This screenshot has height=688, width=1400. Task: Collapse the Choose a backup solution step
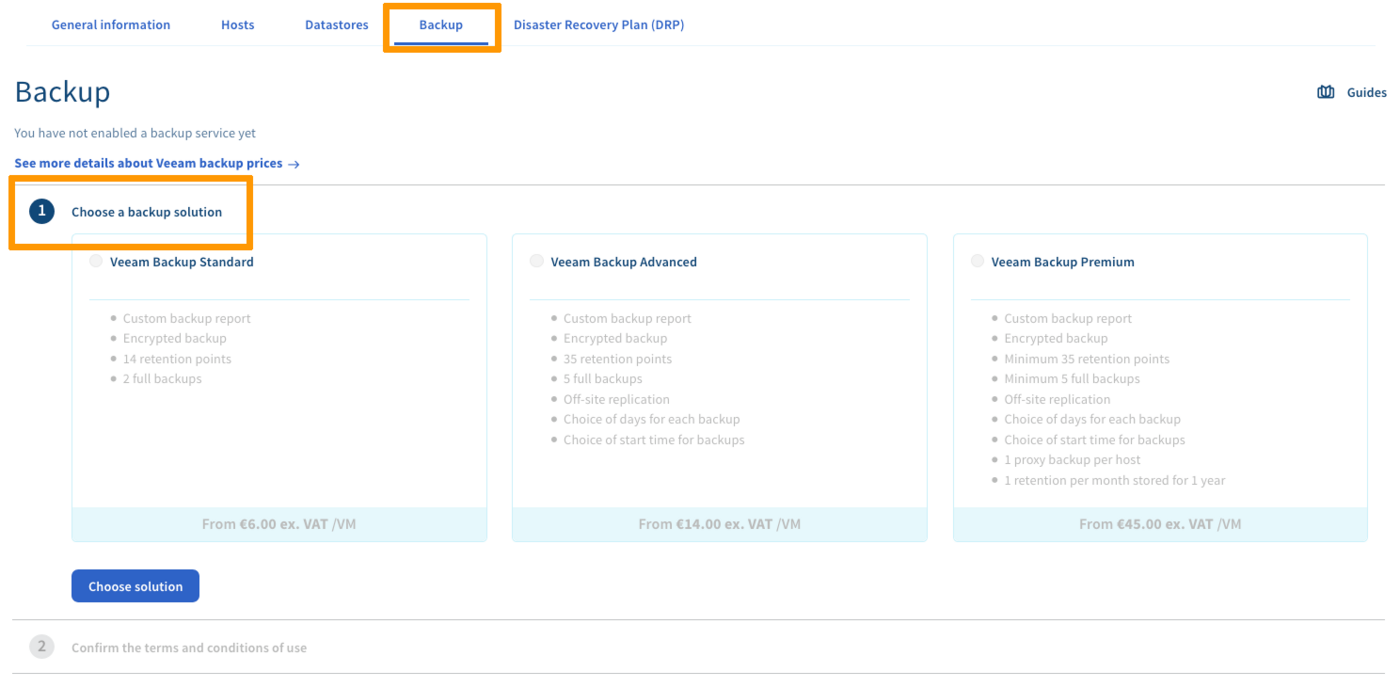[x=147, y=212]
